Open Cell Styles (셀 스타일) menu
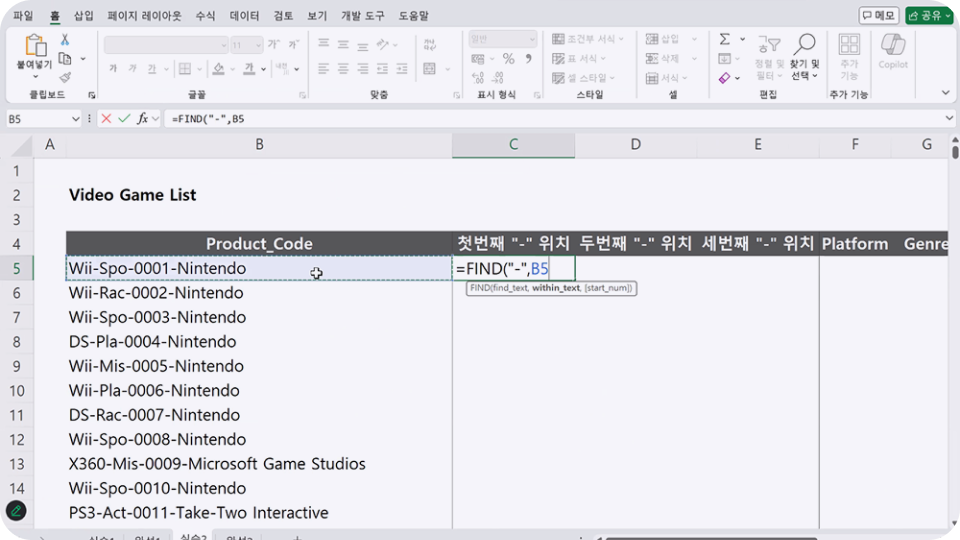This screenshot has width=960, height=540. click(x=583, y=78)
